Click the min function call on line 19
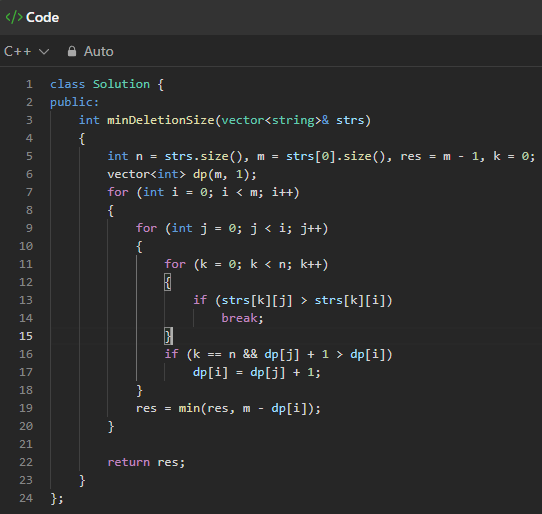The height and width of the screenshot is (514, 542). (x=189, y=408)
